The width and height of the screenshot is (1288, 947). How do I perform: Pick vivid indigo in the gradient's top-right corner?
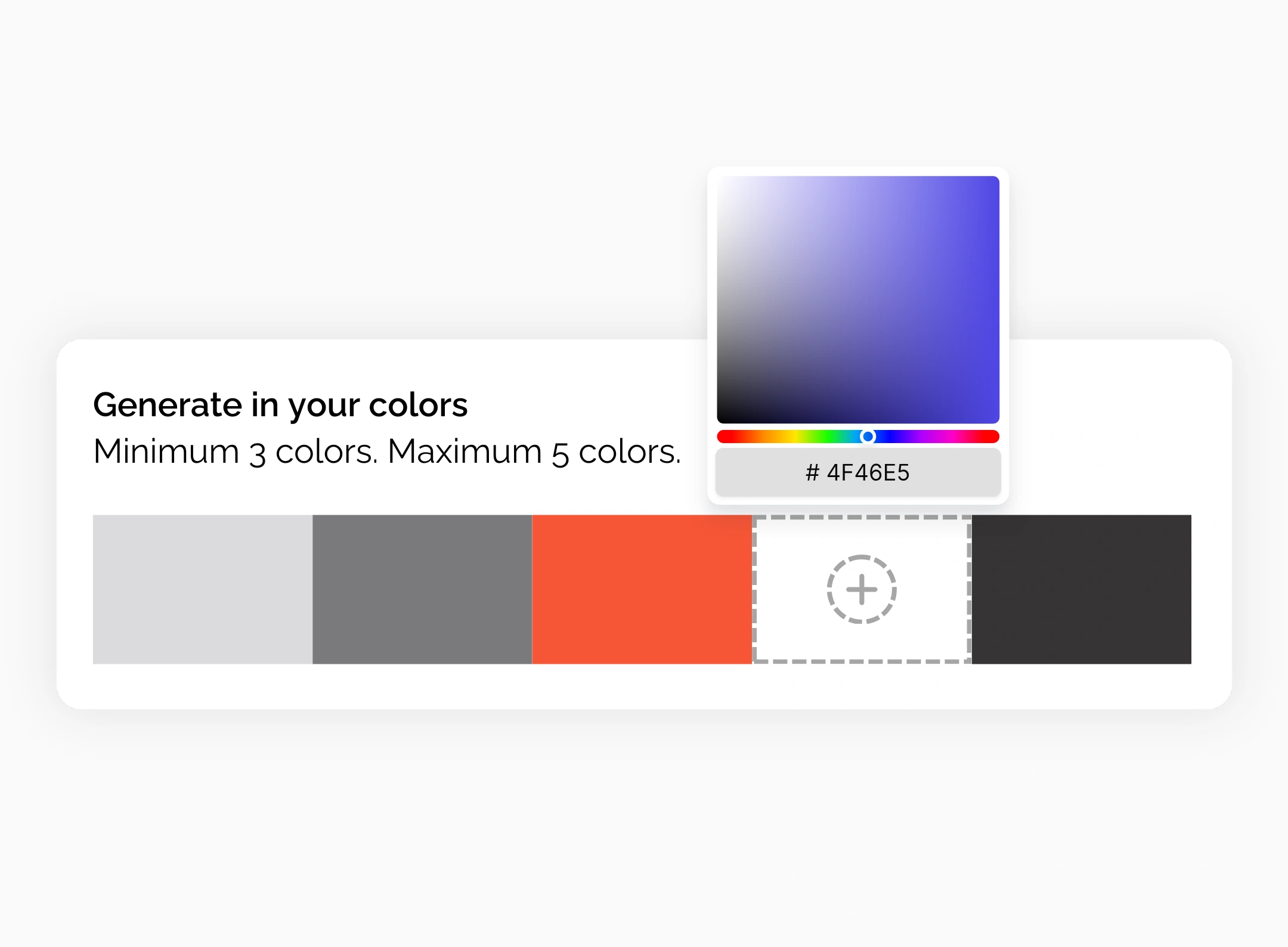pos(995,180)
